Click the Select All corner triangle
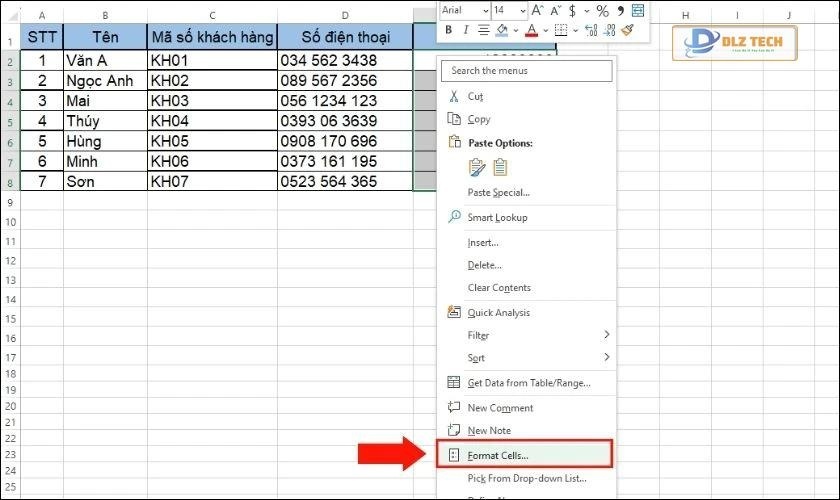 (x=11, y=16)
